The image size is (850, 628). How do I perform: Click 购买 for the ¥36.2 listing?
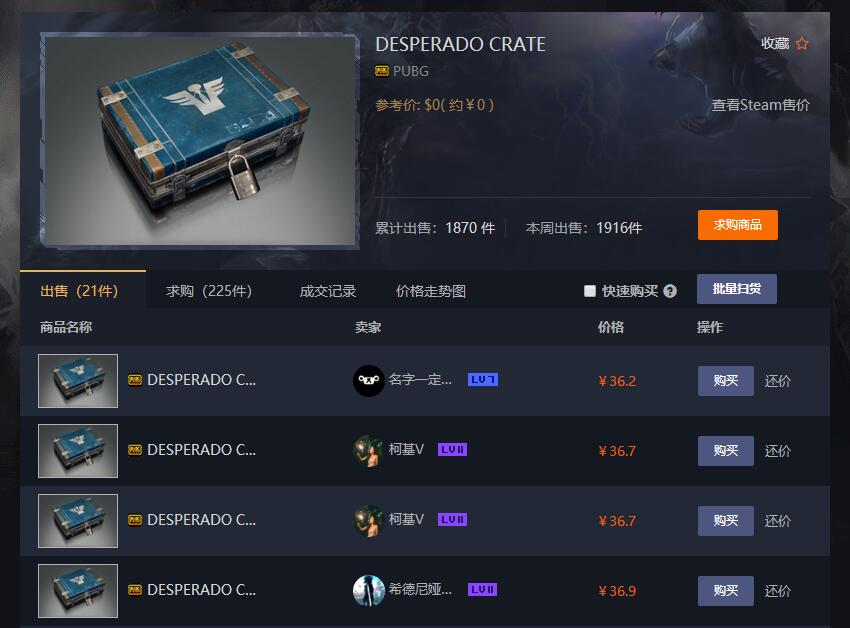pos(725,381)
